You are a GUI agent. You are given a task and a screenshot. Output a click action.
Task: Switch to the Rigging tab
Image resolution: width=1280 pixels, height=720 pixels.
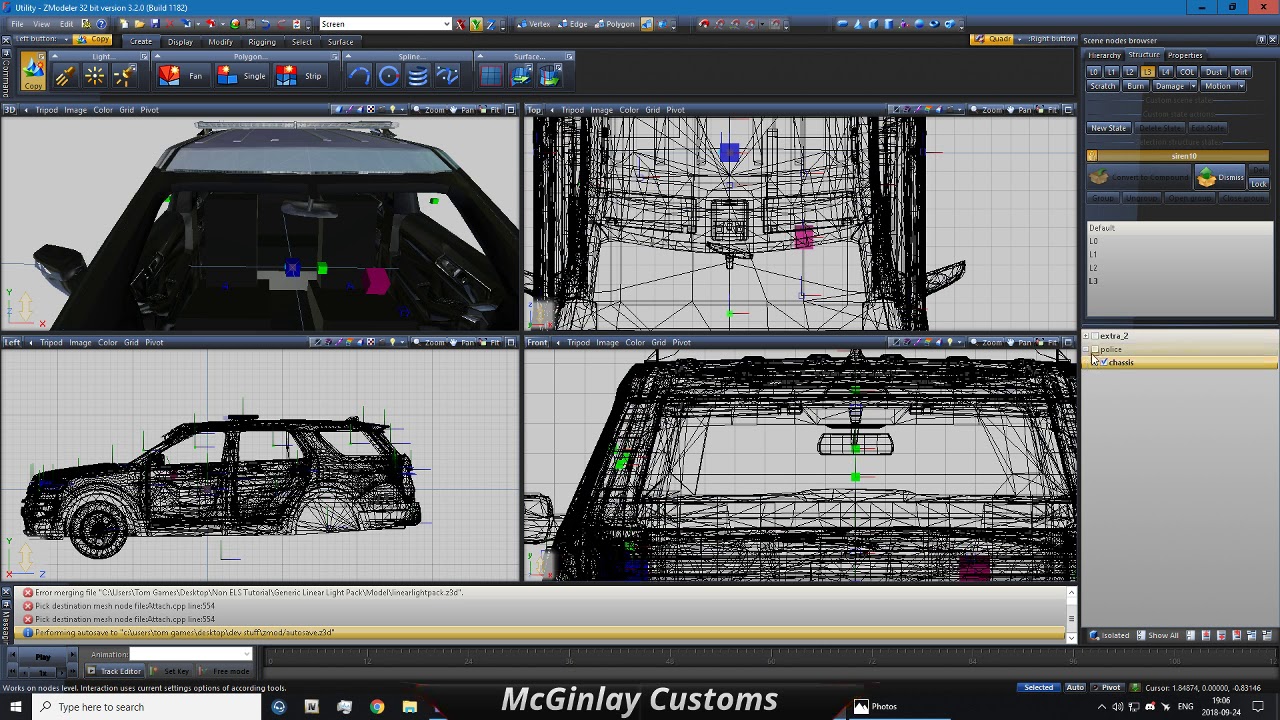pyautogui.click(x=262, y=42)
